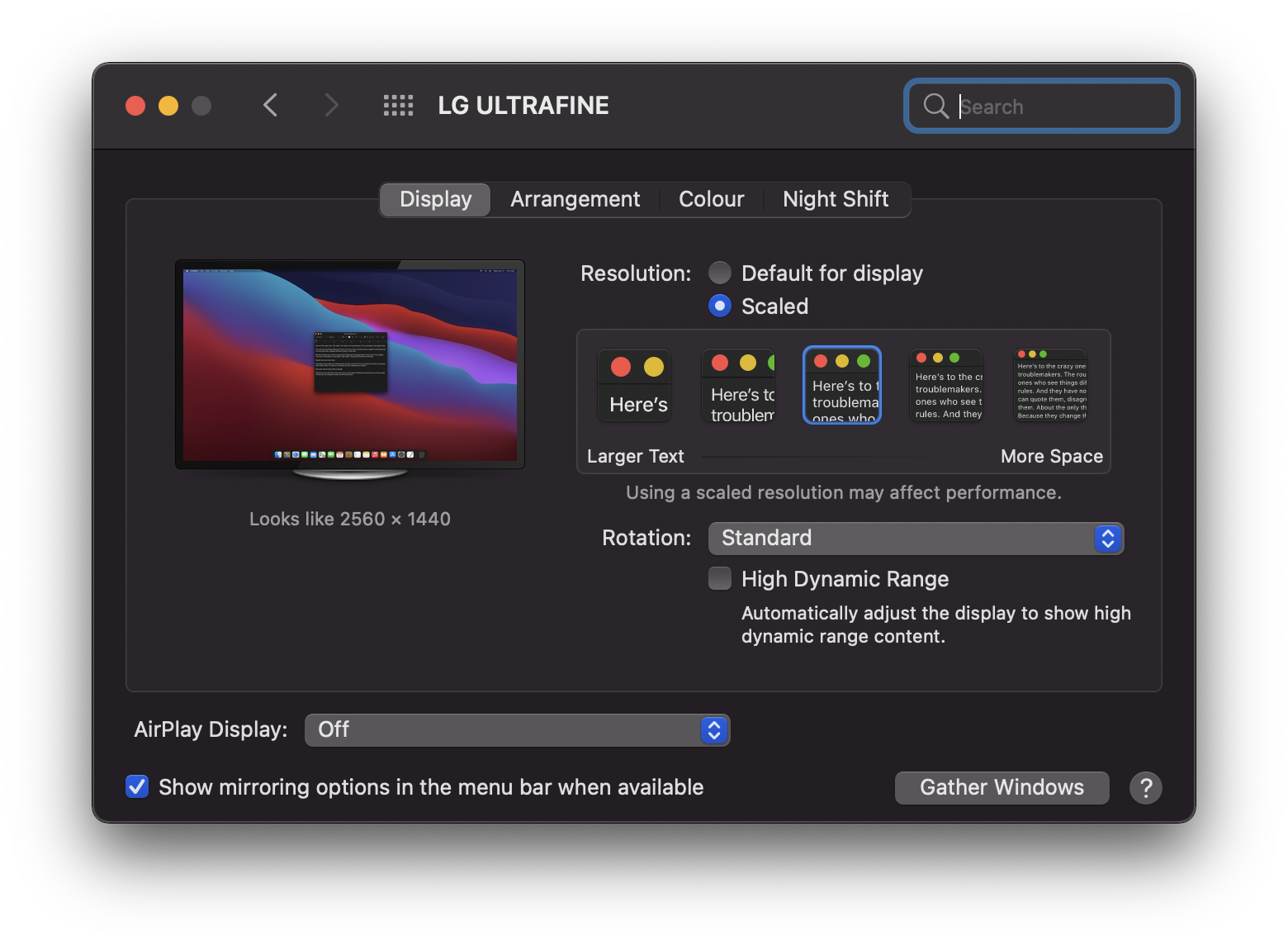Click the display preview monitor image
This screenshot has width=1288, height=945.
point(350,369)
